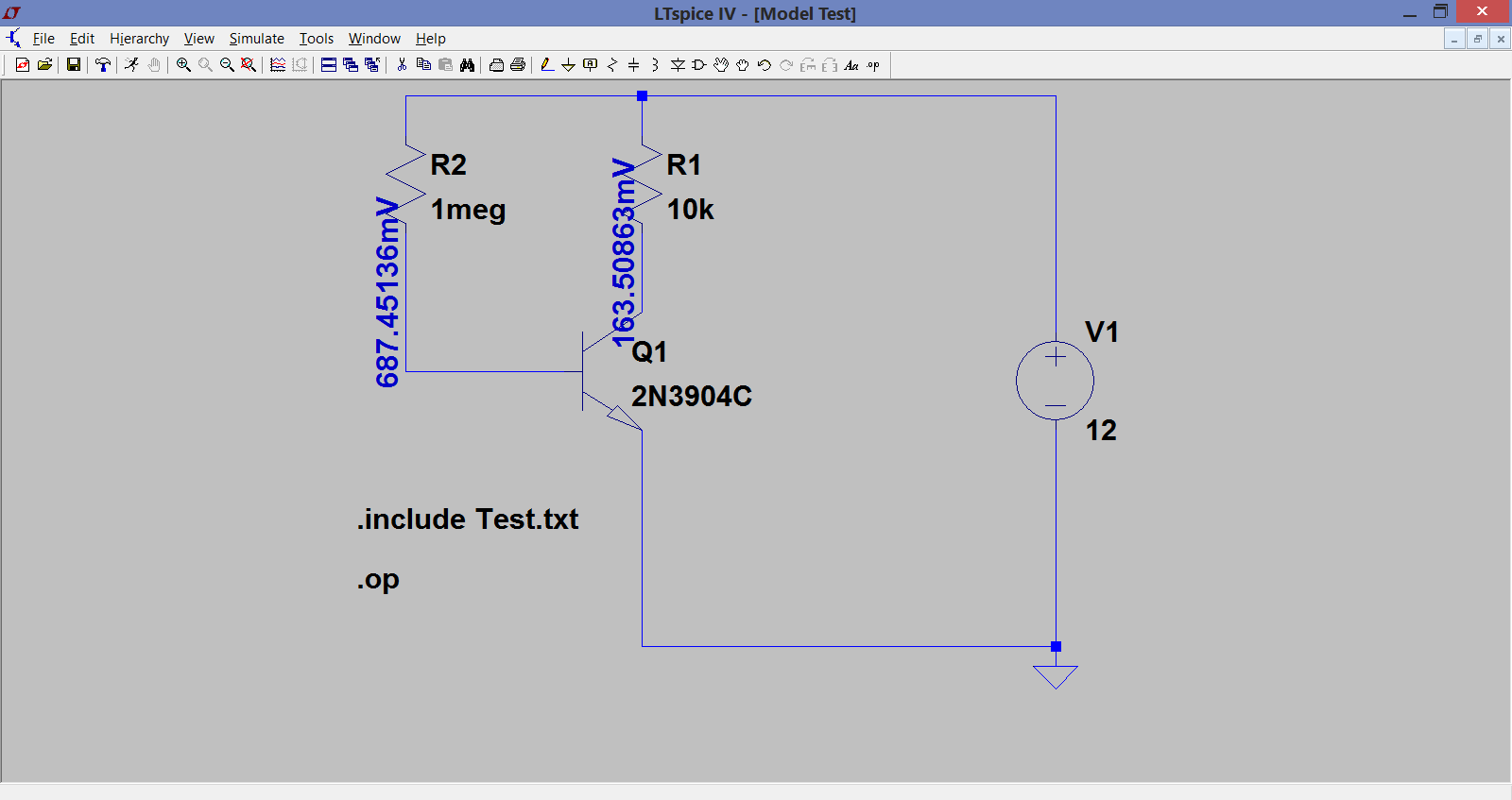Select the Text (Aa) tool
Viewport: 1512px width, 800px height.
tap(851, 65)
